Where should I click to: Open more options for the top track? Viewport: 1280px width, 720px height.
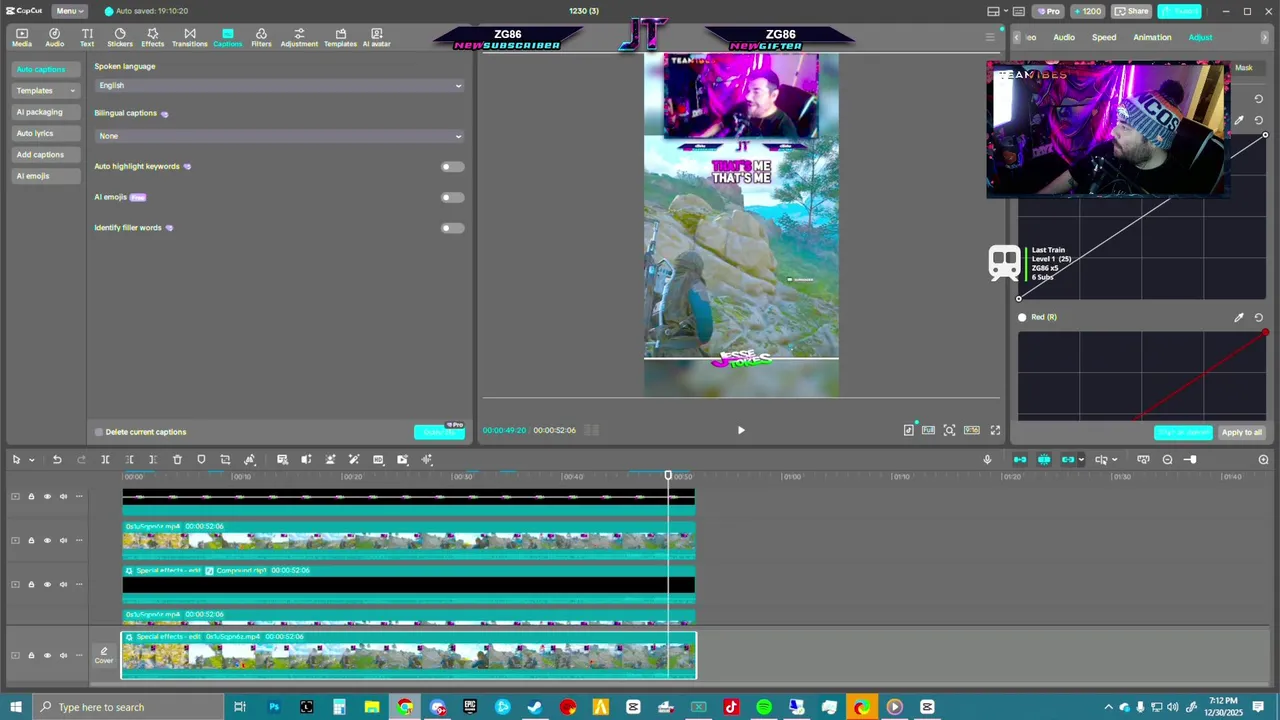(x=79, y=496)
